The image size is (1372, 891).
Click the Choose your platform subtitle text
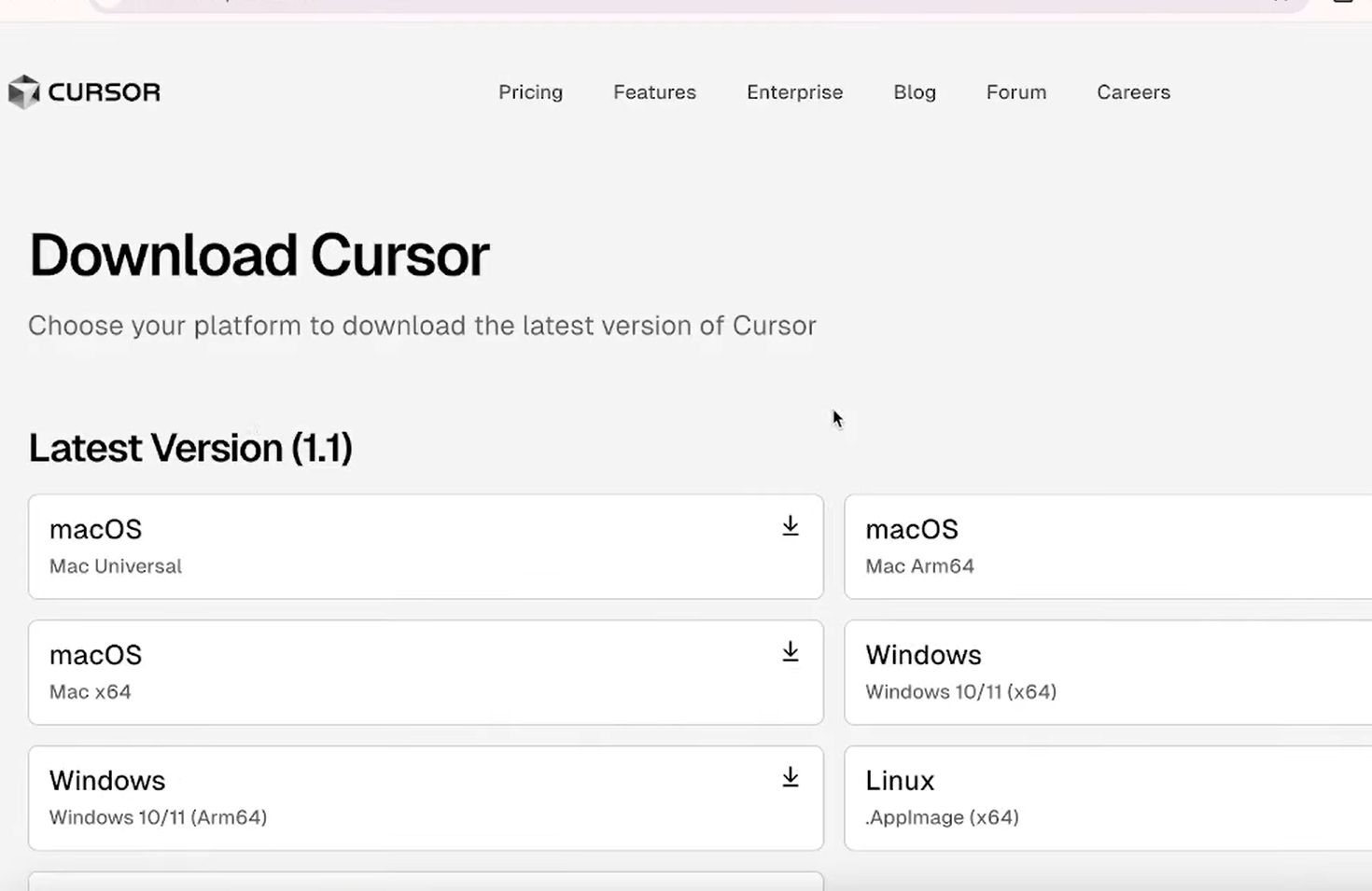tap(422, 326)
